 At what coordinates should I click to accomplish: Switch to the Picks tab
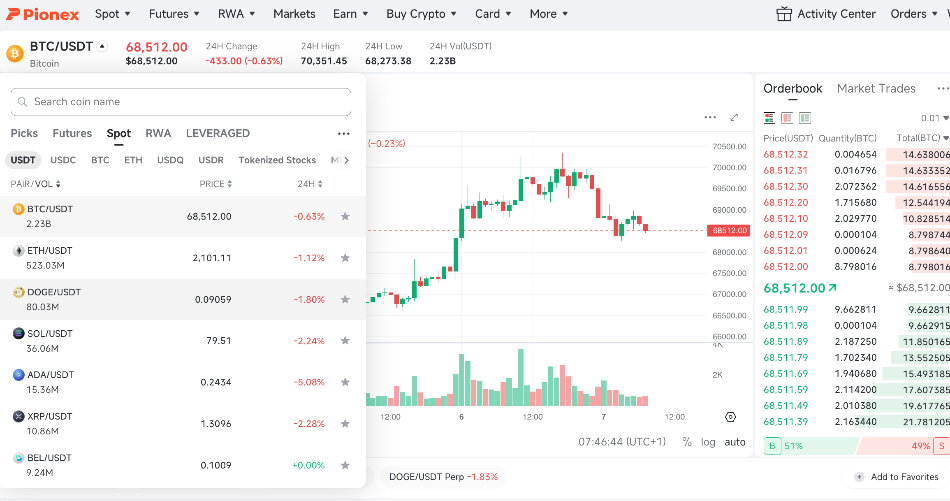click(x=24, y=133)
